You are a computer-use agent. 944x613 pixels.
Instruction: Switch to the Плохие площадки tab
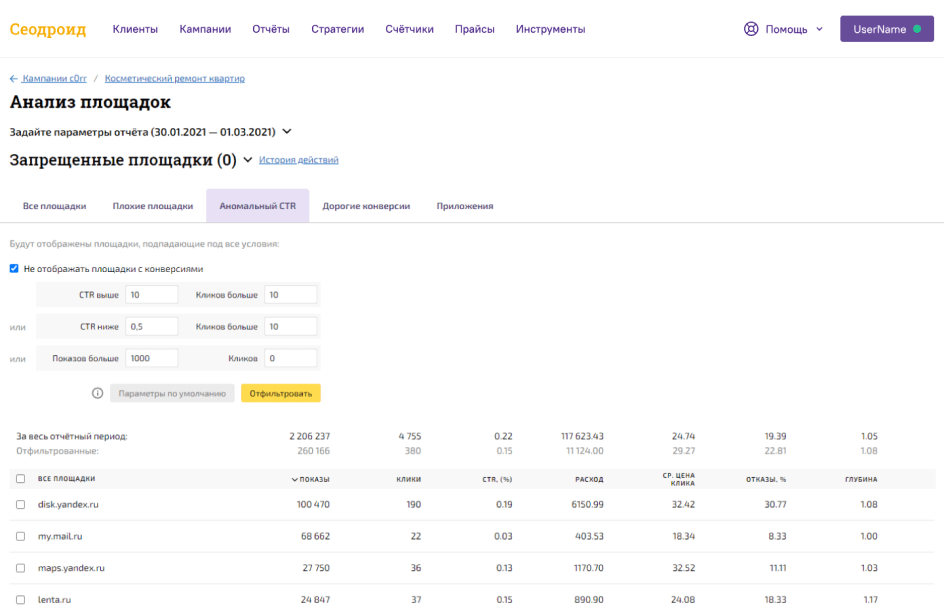pos(152,206)
